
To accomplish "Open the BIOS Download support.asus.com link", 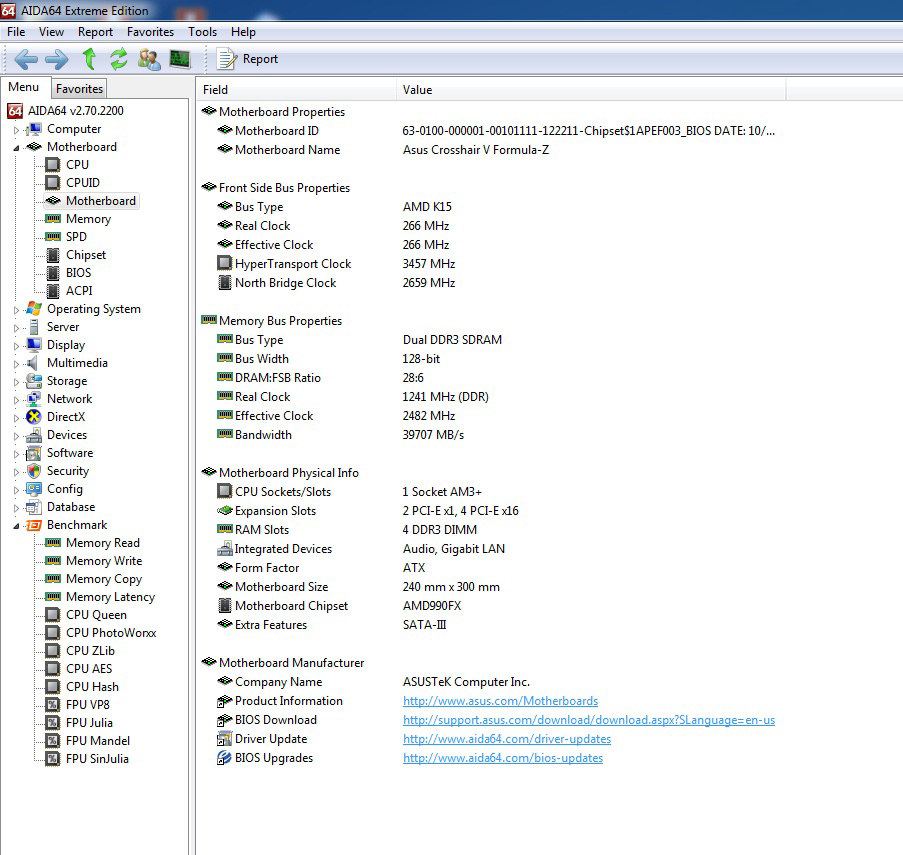I will pos(589,720).
